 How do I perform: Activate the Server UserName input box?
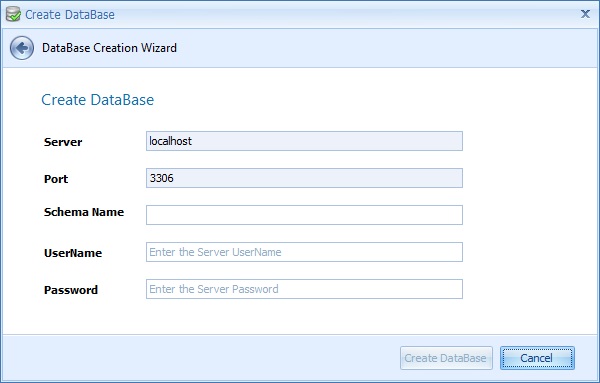pos(304,252)
